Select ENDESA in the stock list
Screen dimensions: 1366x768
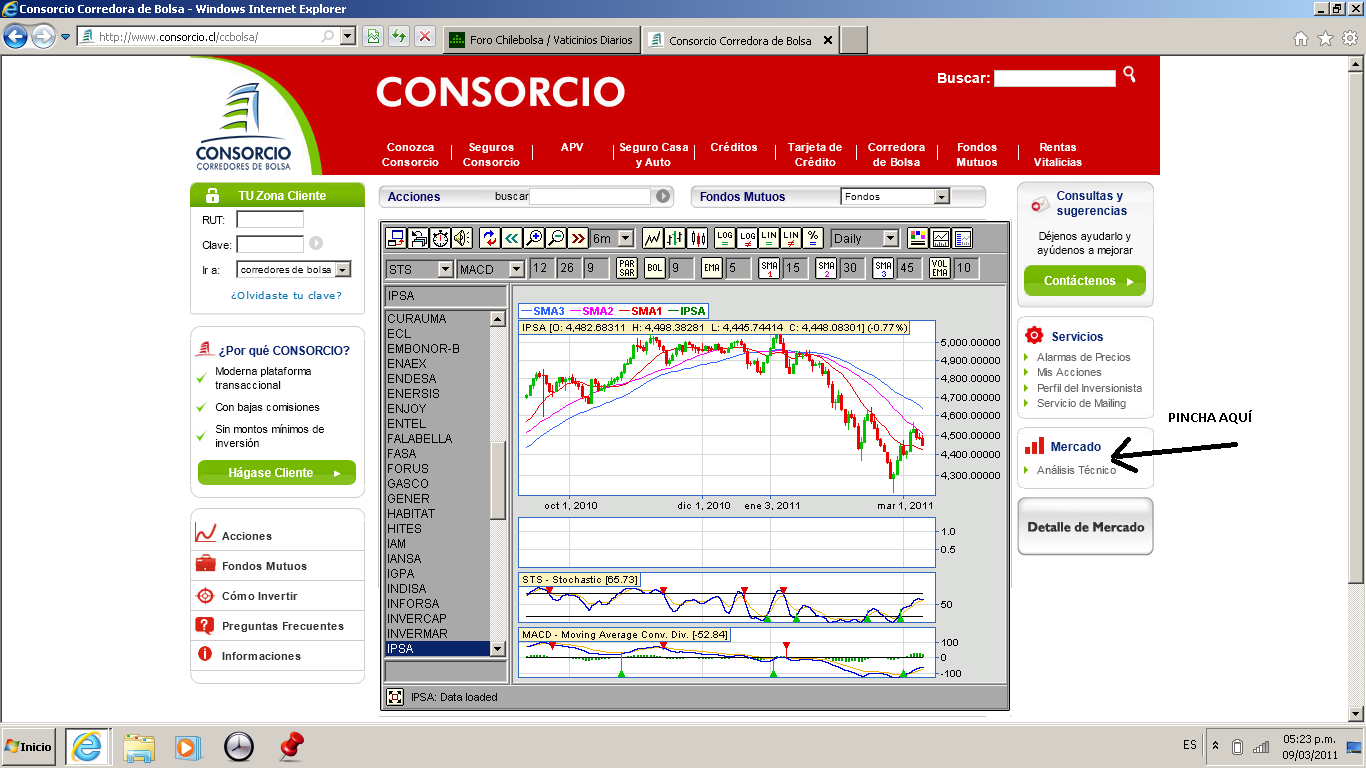pyautogui.click(x=412, y=379)
